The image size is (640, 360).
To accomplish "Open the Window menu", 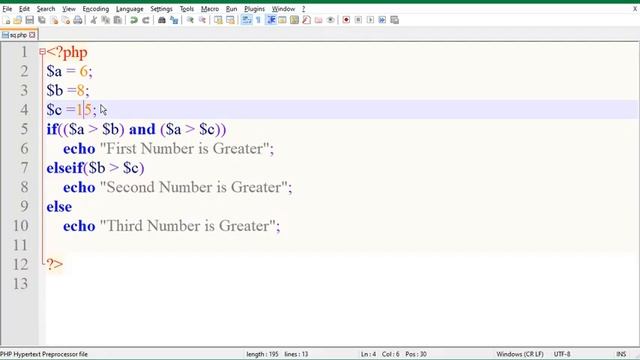I will 283,9.
